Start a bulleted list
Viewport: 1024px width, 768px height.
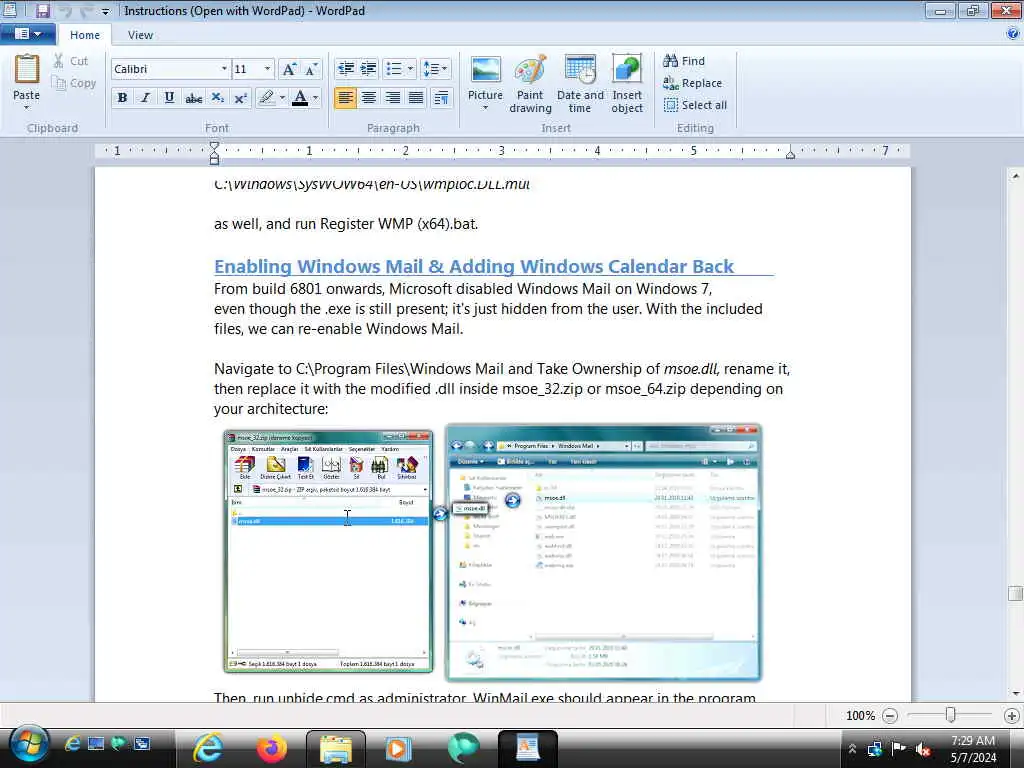pyautogui.click(x=394, y=69)
